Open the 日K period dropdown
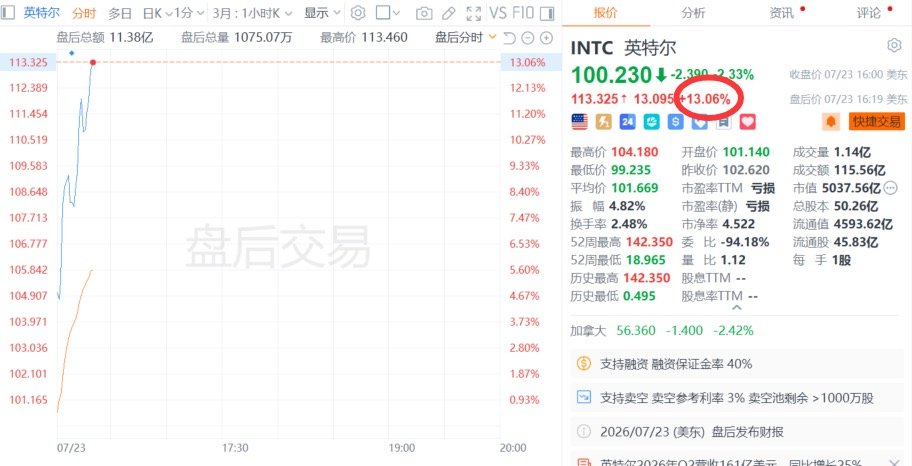912x466 pixels. (158, 13)
